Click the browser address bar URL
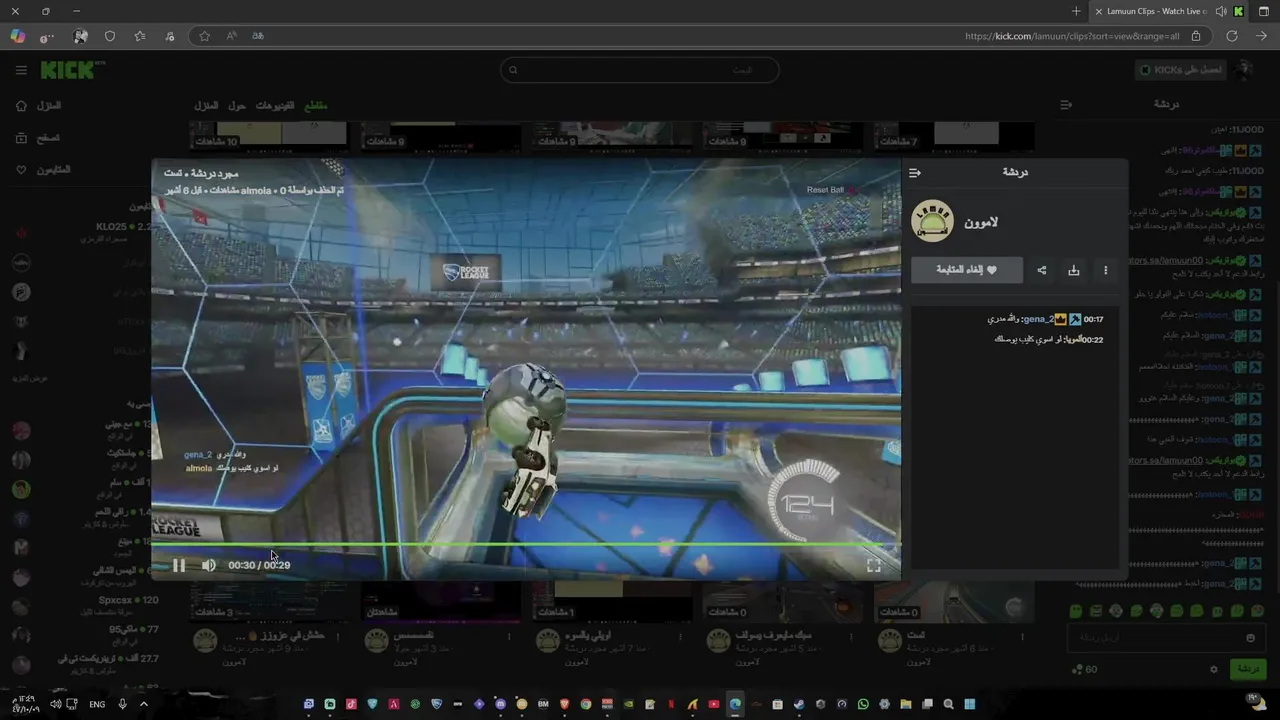This screenshot has height=720, width=1280. click(1072, 36)
